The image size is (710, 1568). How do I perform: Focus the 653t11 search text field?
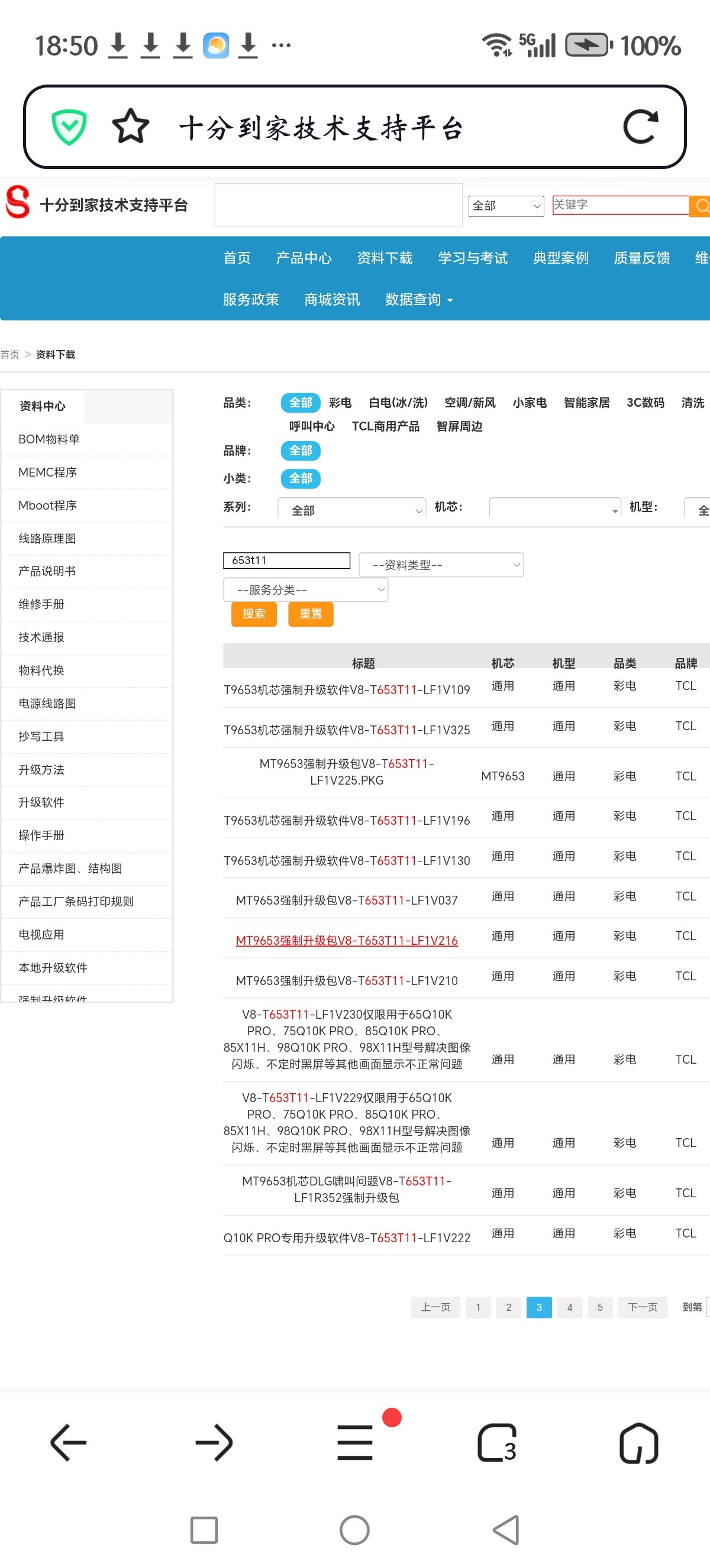[x=287, y=561]
